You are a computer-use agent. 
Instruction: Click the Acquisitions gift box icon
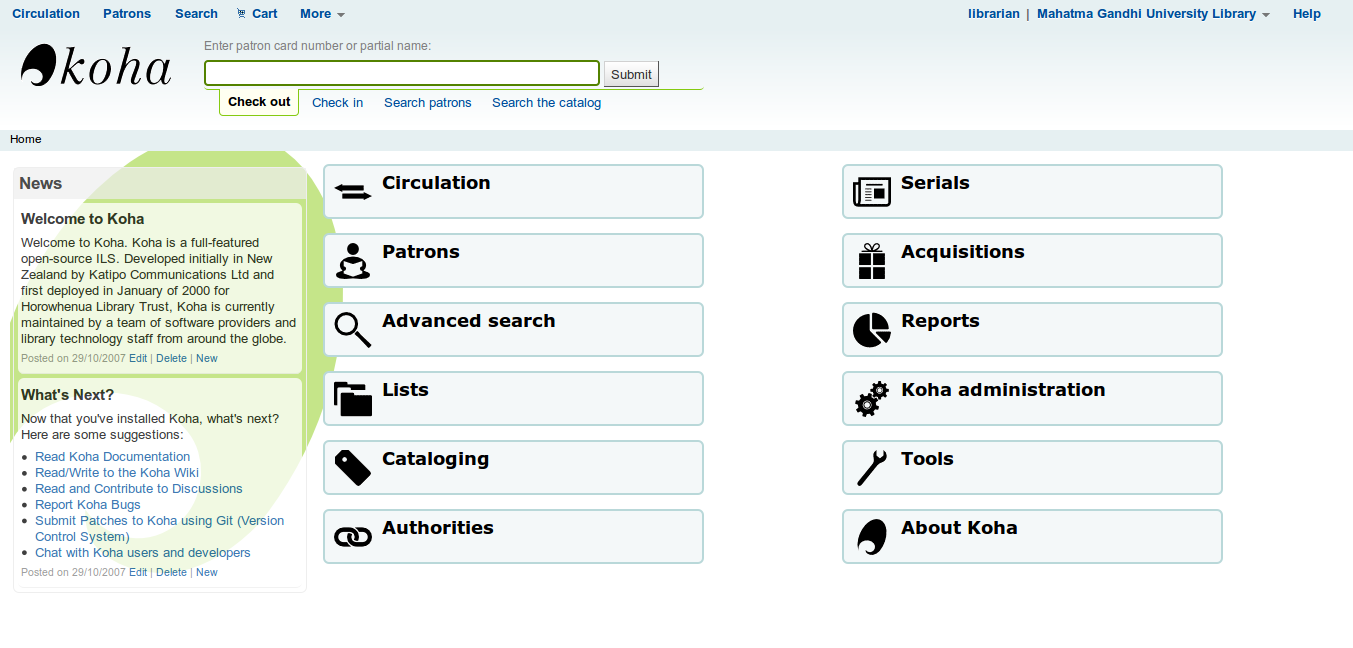[x=871, y=261]
